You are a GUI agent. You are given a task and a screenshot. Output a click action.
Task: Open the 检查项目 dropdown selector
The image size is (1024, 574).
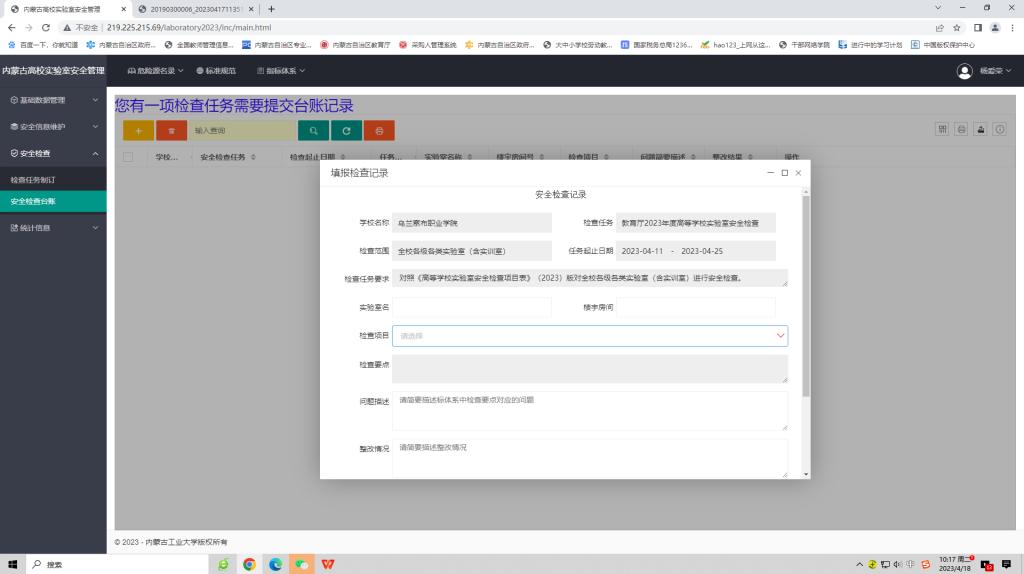pyautogui.click(x=589, y=336)
